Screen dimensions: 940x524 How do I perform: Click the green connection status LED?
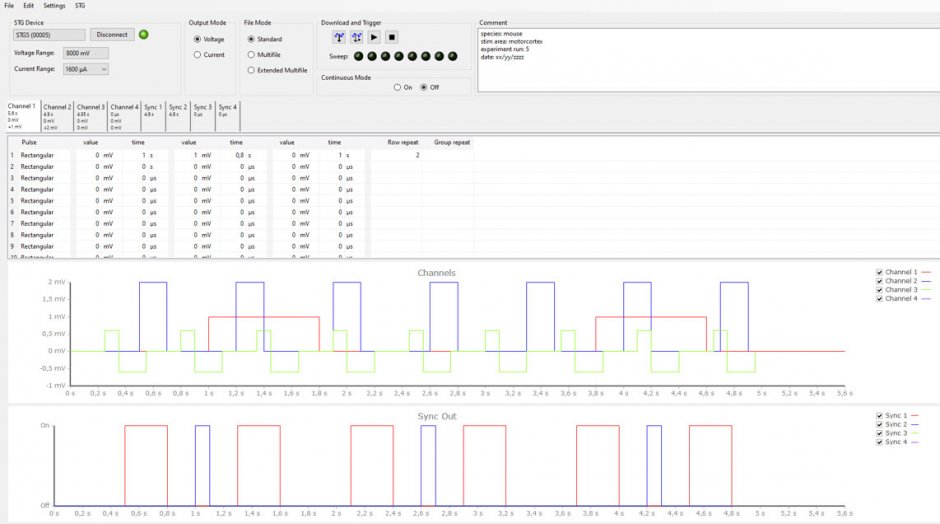point(143,34)
